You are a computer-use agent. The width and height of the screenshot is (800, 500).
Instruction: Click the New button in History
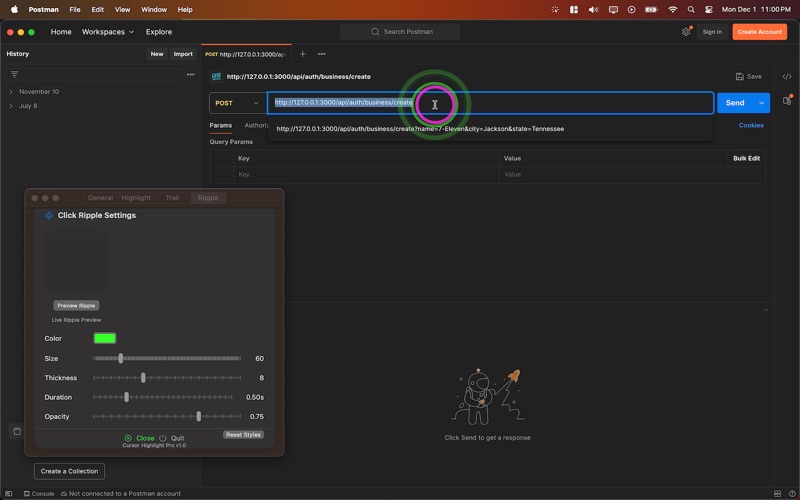point(157,54)
